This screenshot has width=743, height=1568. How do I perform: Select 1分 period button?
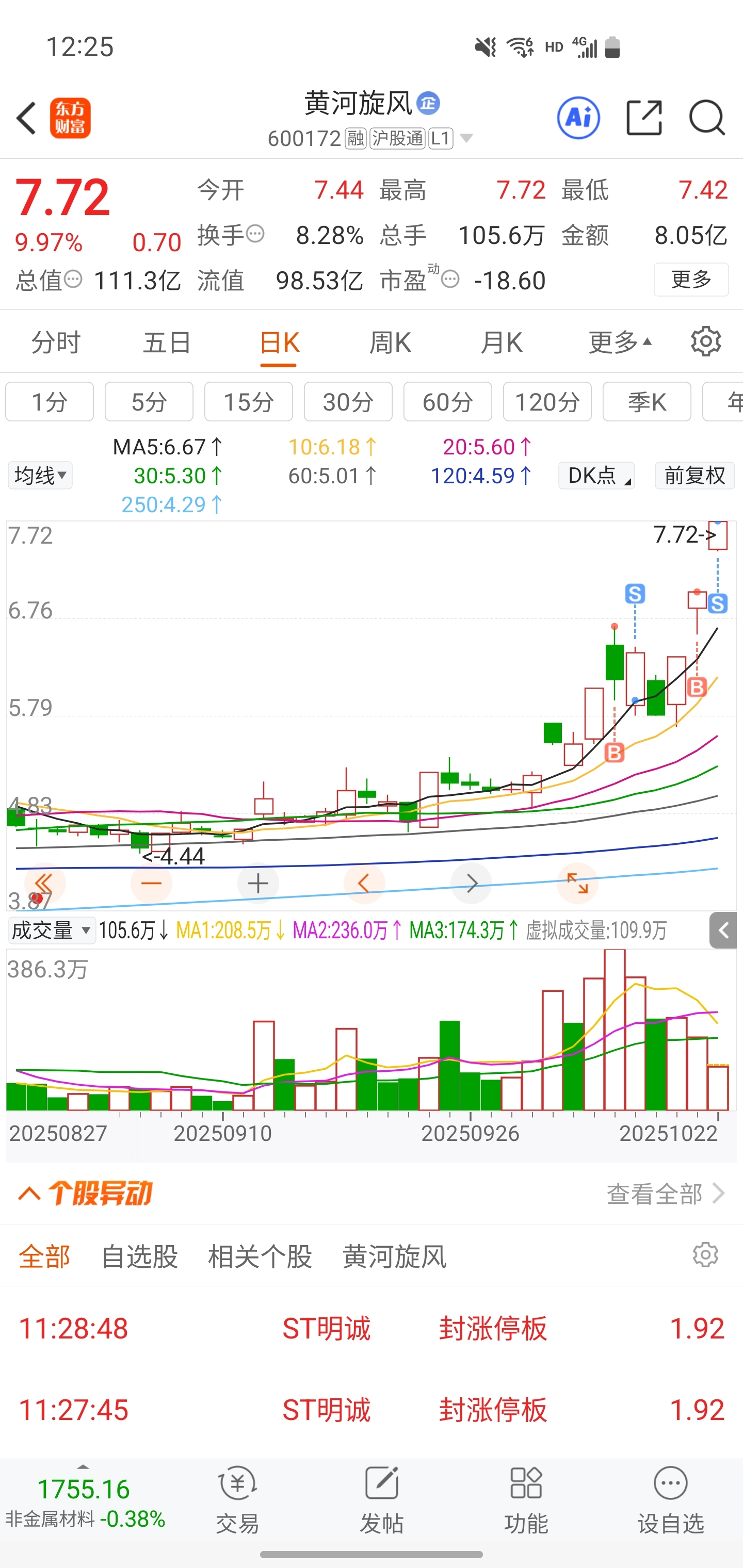tap(50, 402)
